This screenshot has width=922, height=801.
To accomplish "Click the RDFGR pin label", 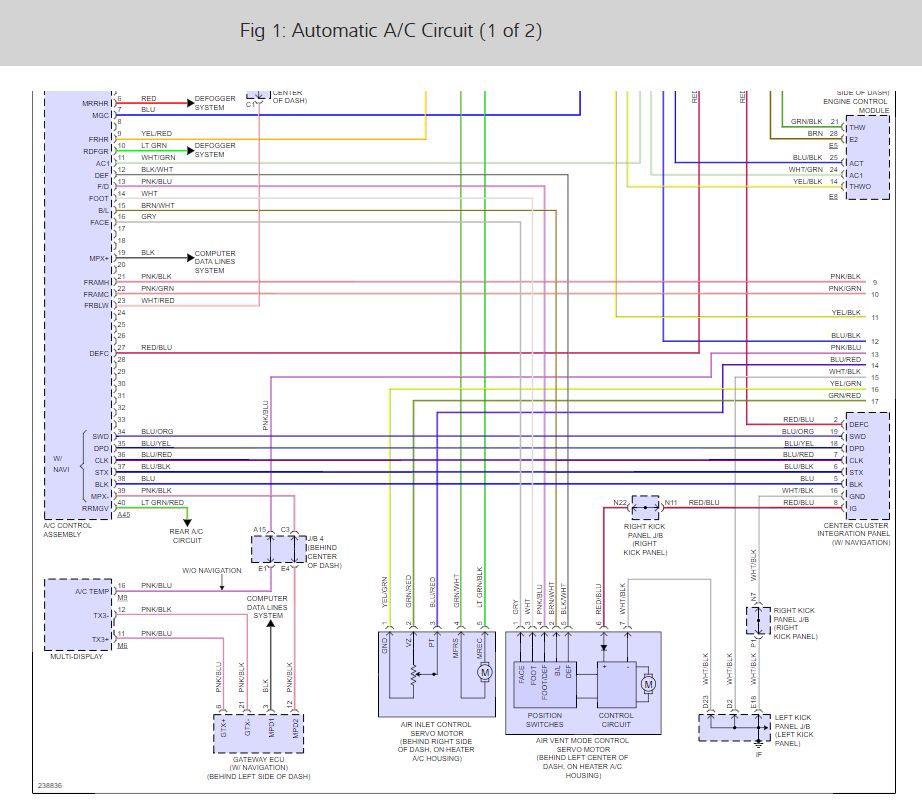I will [x=96, y=151].
